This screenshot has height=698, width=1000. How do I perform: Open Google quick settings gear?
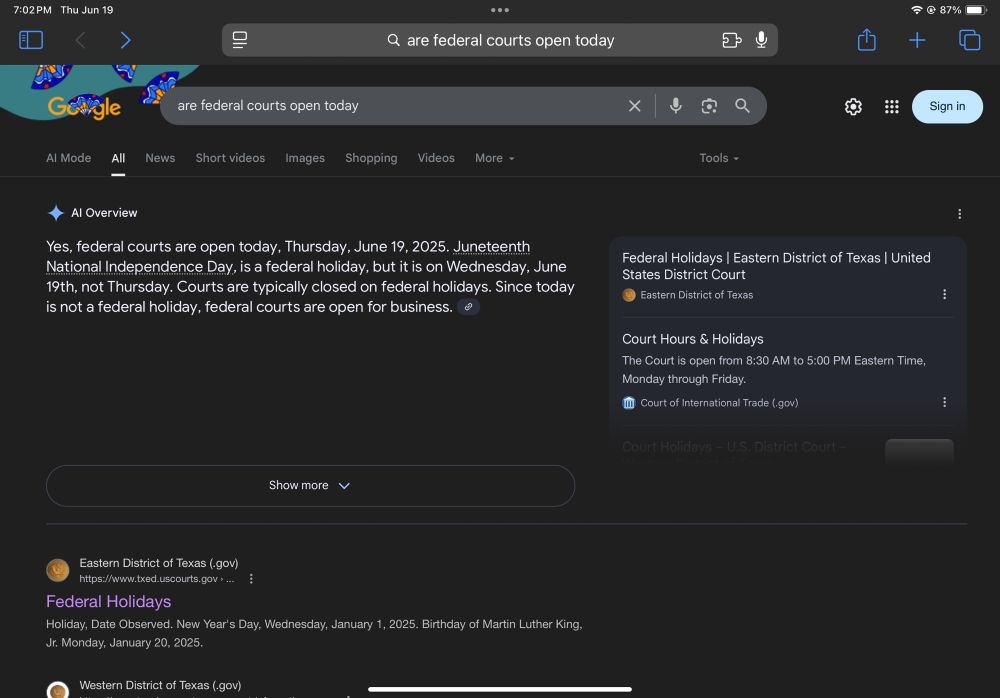[x=853, y=107]
